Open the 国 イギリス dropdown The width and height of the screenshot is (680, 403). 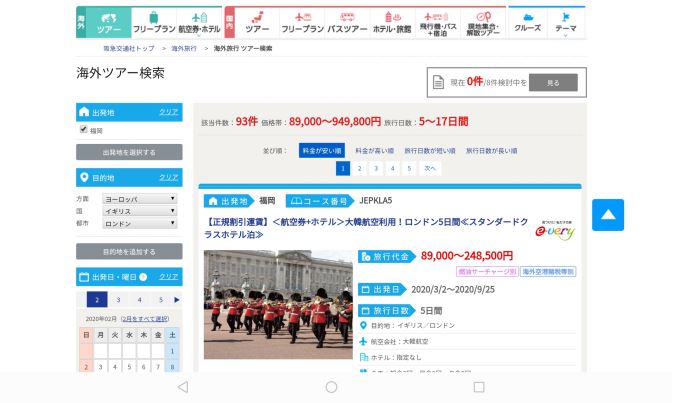pos(140,211)
